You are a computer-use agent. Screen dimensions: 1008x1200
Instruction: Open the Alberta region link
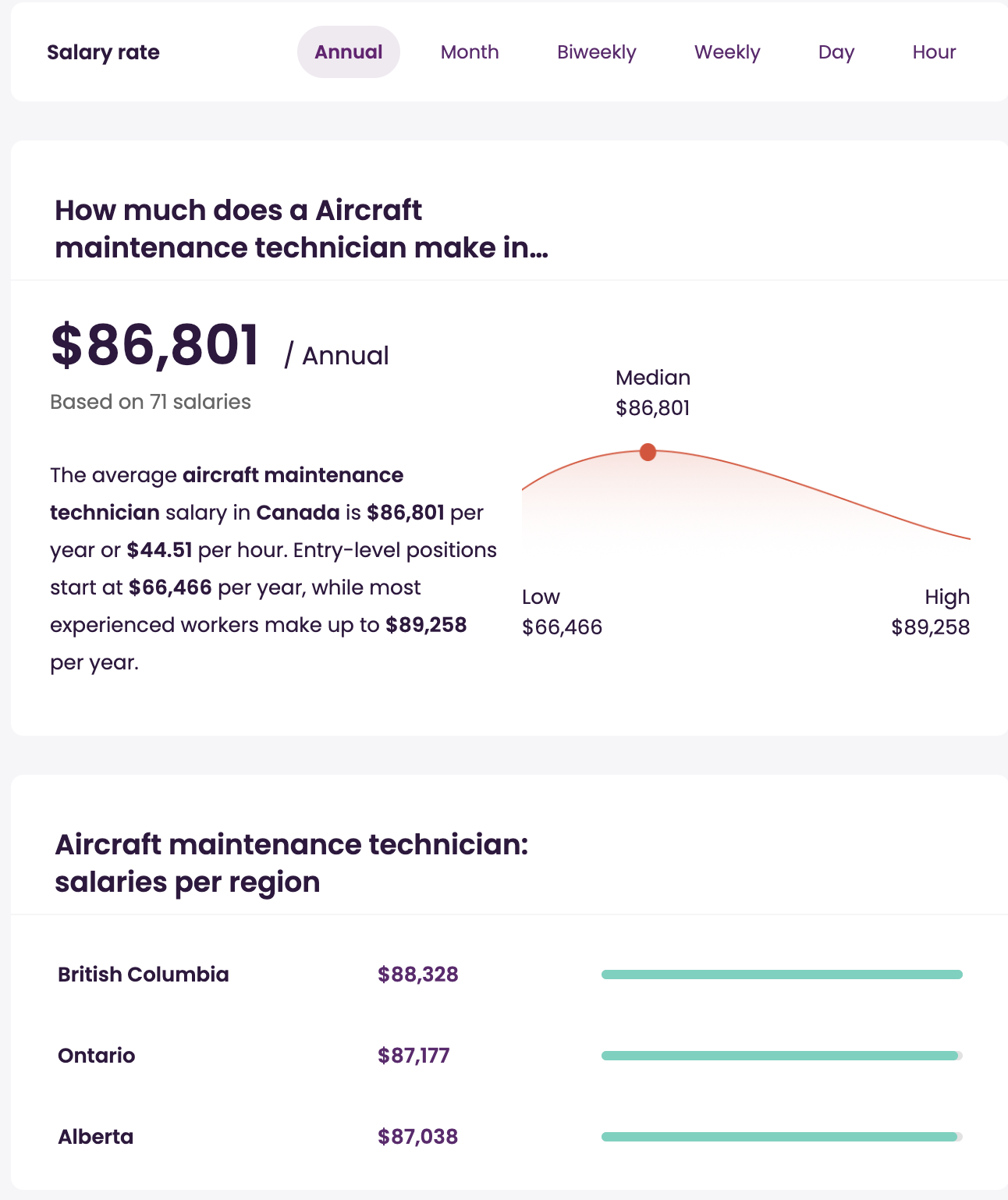[96, 1137]
